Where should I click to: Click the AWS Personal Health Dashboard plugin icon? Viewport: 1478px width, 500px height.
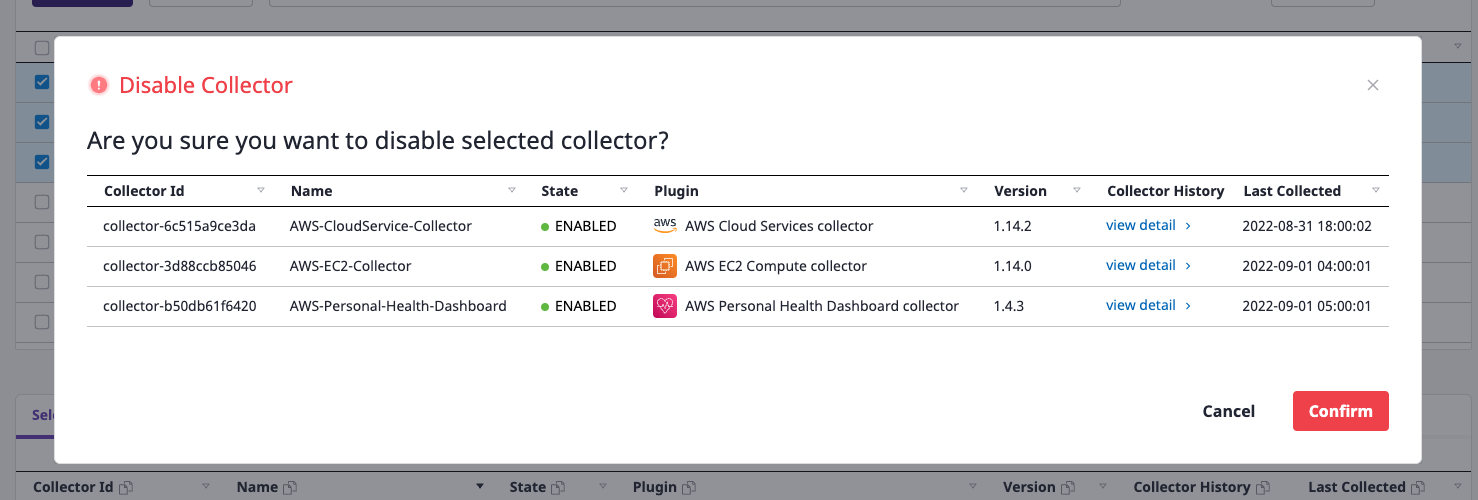pyautogui.click(x=665, y=306)
